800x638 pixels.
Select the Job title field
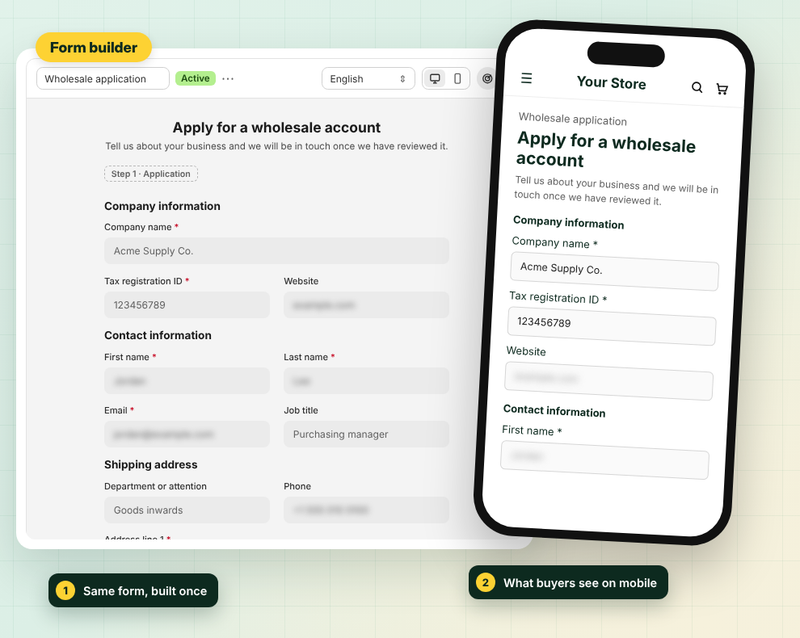(366, 434)
